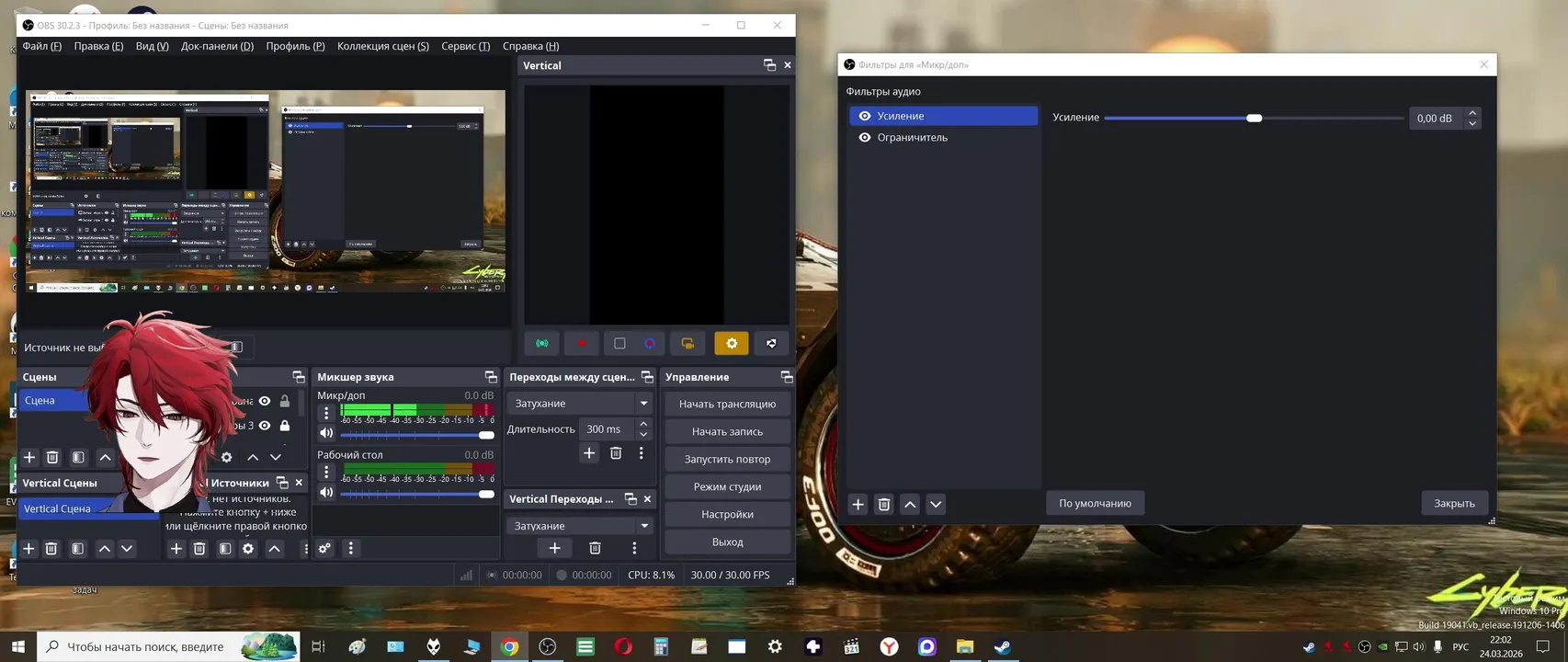Image resolution: width=1568 pixels, height=662 pixels.
Task: Decrease Усиление dB value with down arrow
Action: [1472, 123]
